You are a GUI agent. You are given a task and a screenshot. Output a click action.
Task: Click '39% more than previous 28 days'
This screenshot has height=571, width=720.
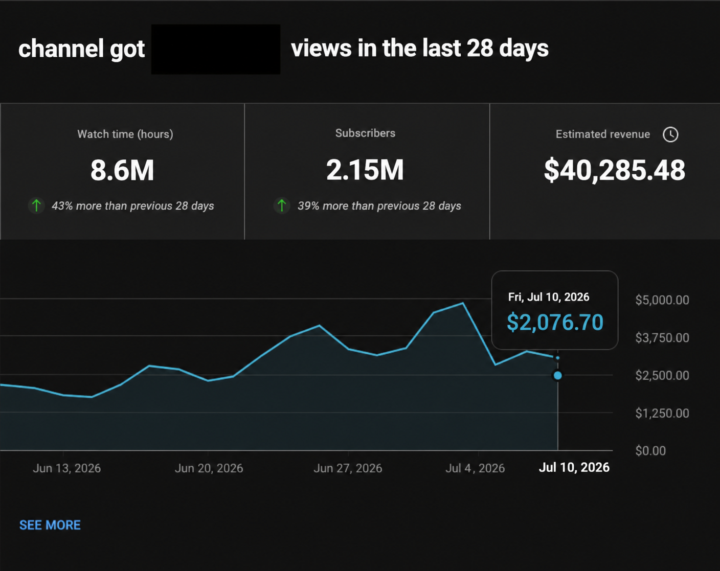(x=379, y=206)
